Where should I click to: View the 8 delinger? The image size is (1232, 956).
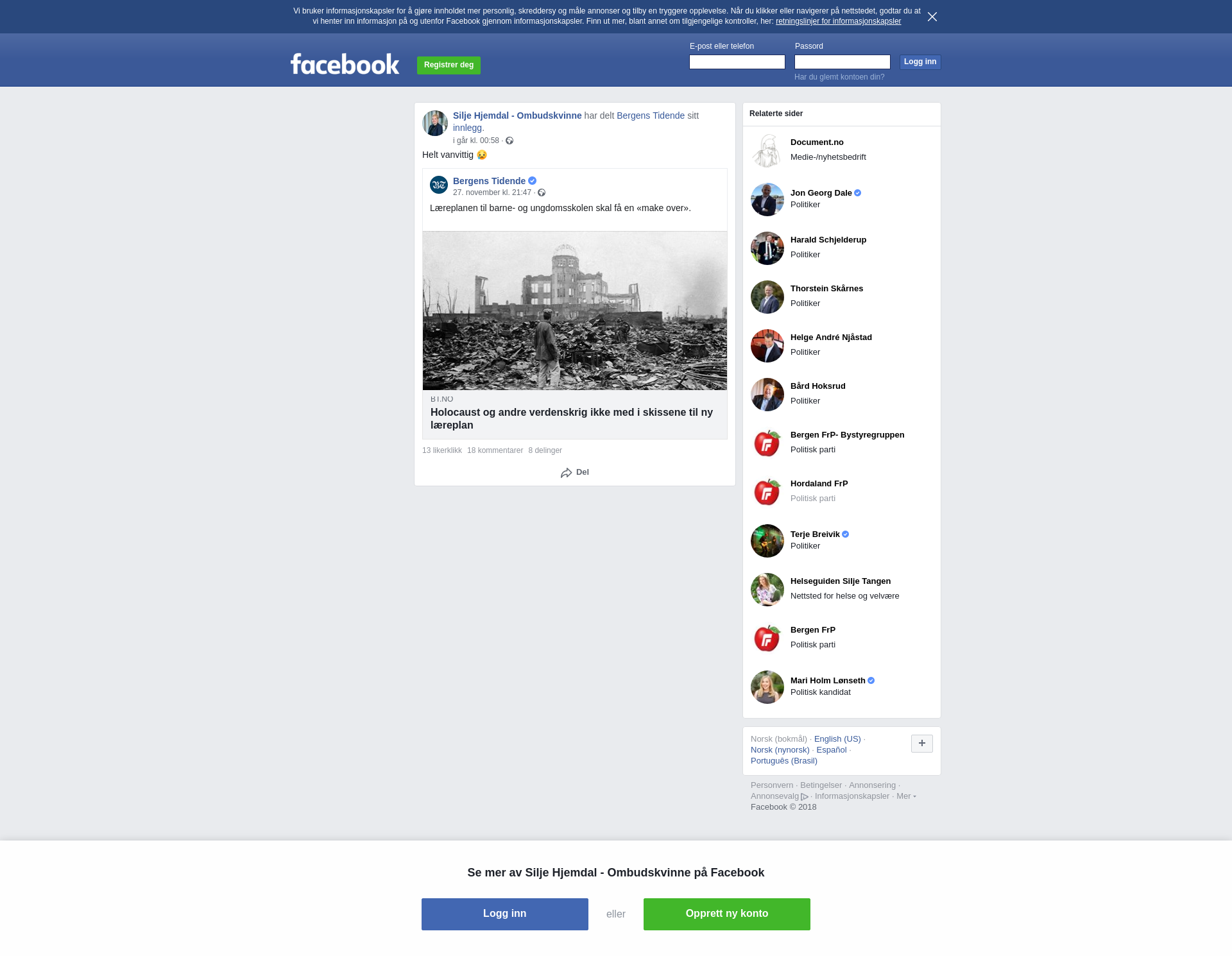point(545,450)
